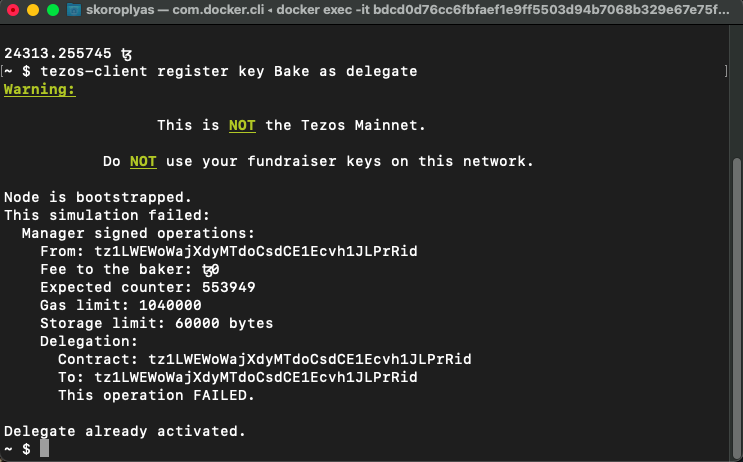Maximize the terminal with green button
Viewport: 743px width, 462px height.
tap(53, 12)
